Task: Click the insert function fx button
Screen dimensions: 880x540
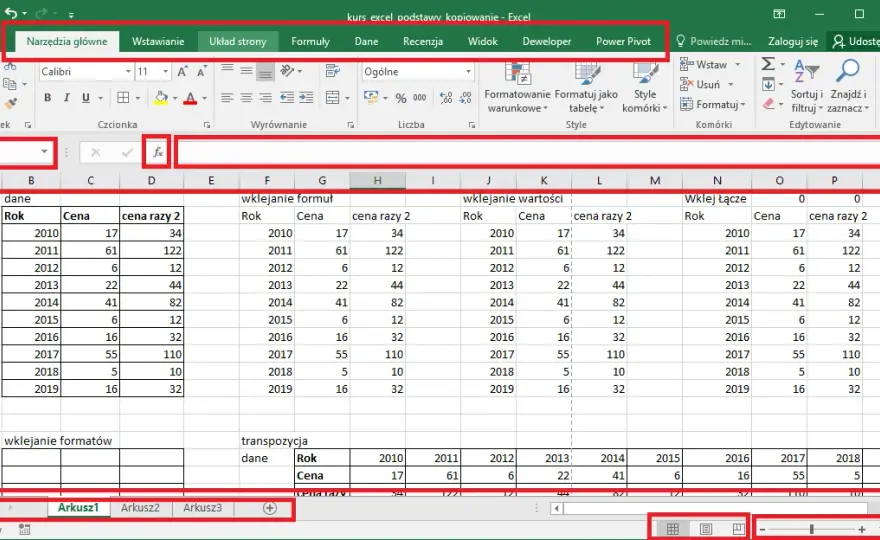Action: pos(158,152)
